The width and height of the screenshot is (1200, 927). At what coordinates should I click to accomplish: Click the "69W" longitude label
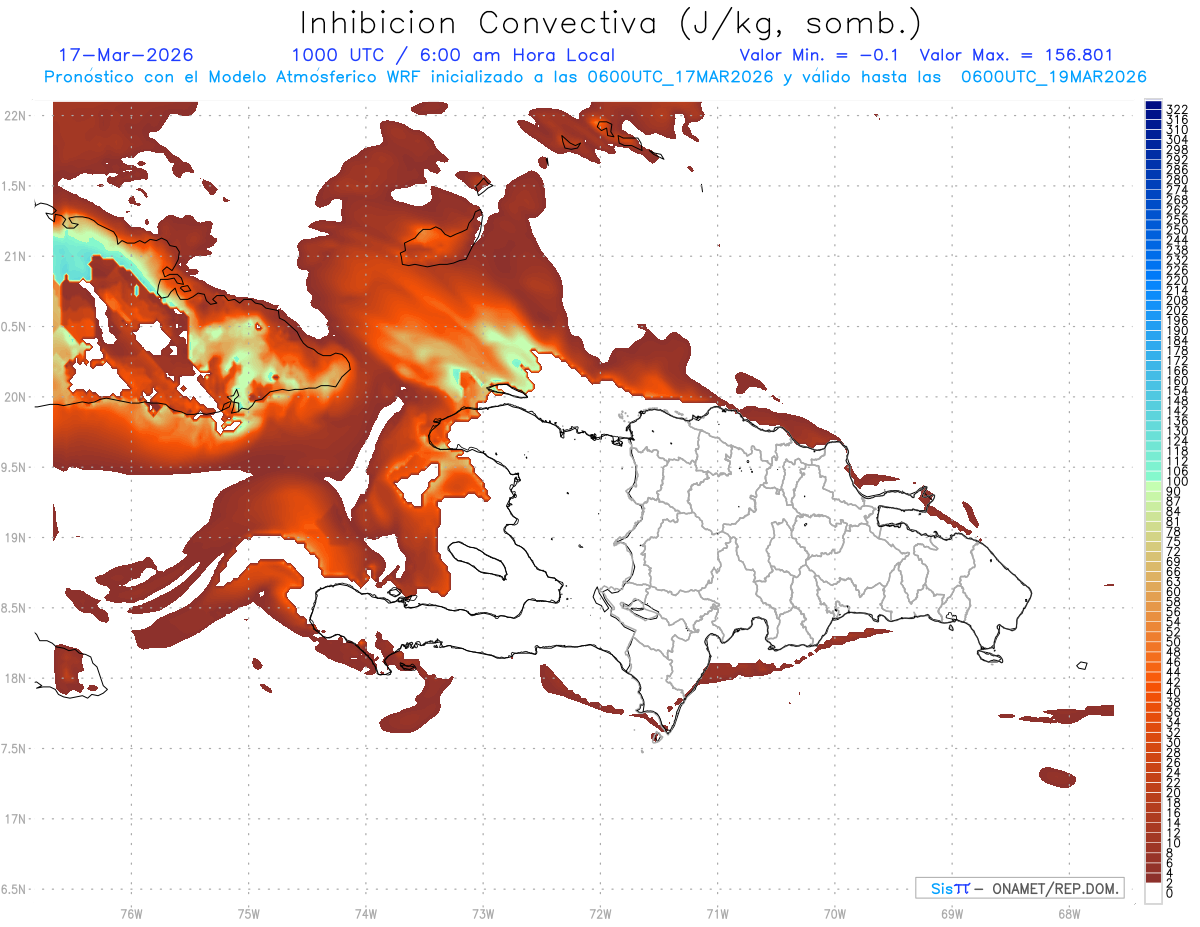[952, 913]
